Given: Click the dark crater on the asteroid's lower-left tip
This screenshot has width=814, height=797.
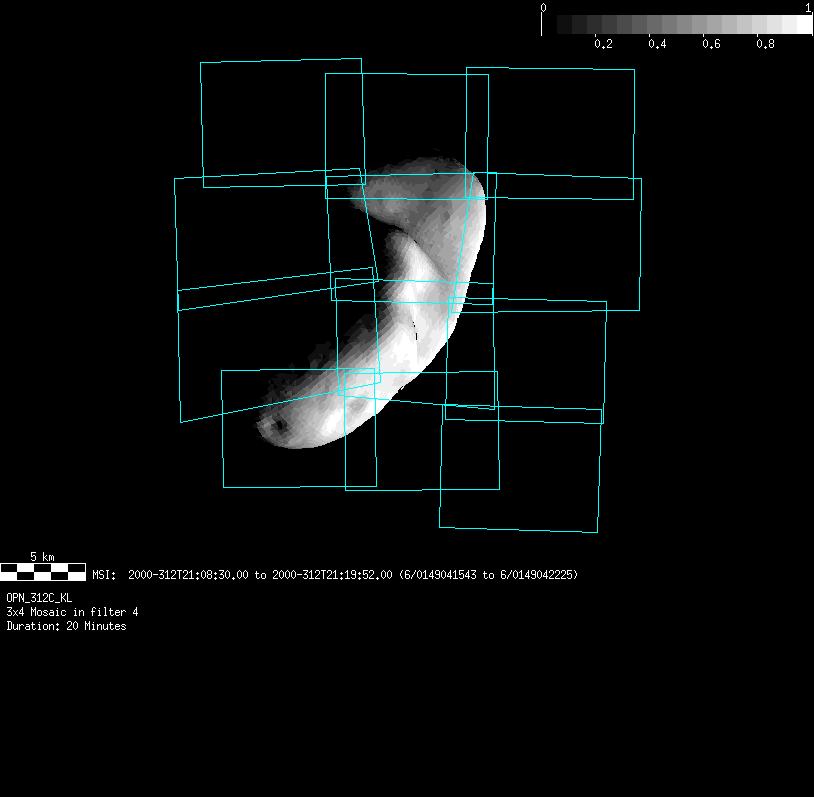Looking at the screenshot, I should click(278, 426).
